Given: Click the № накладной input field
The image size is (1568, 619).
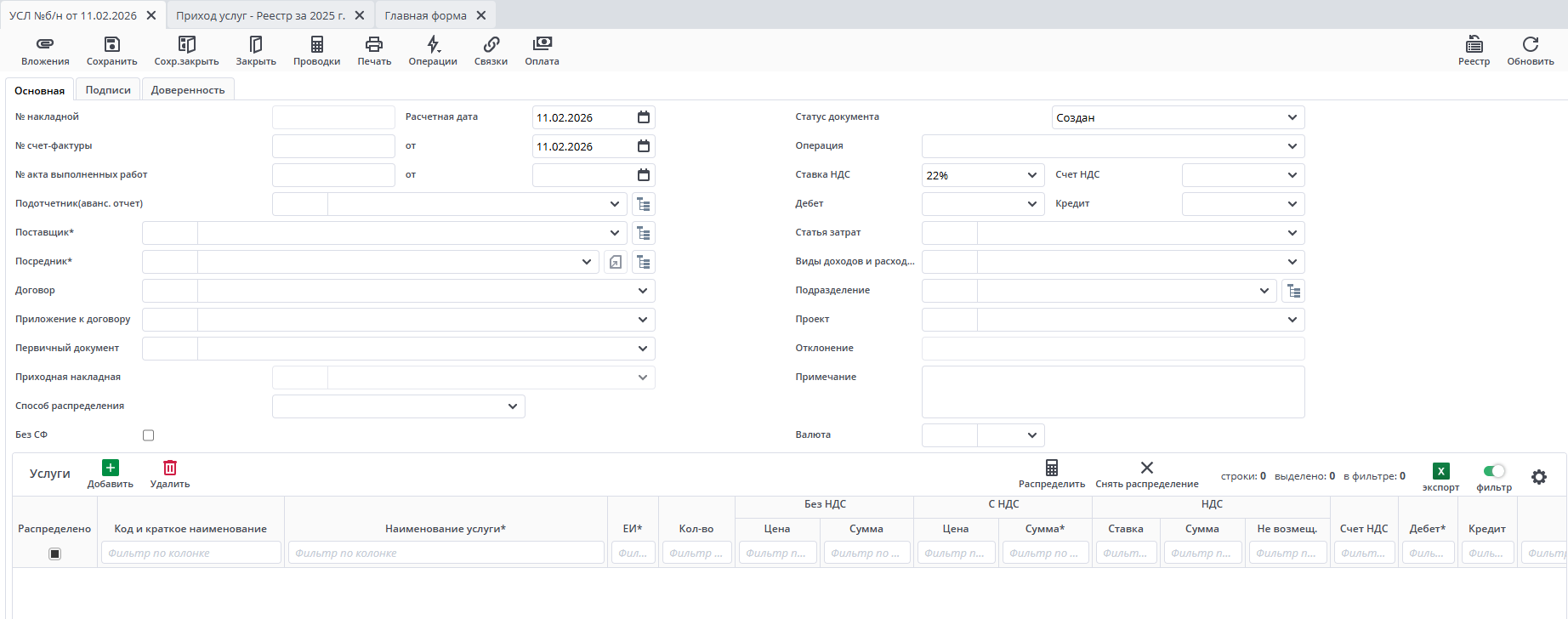Looking at the screenshot, I should pos(333,117).
